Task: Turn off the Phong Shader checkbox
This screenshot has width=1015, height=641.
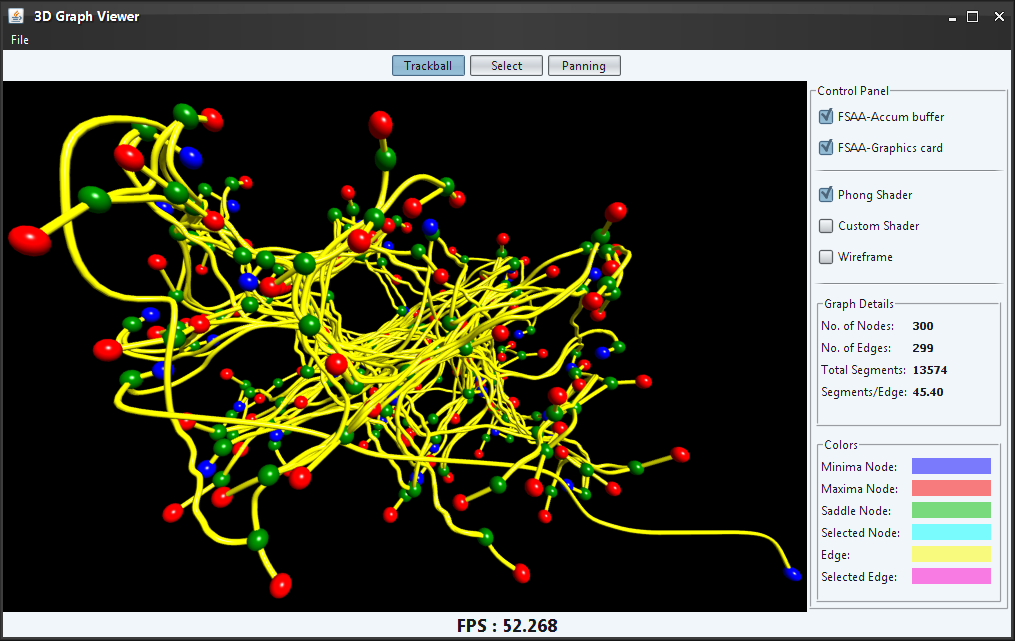Action: tap(826, 195)
